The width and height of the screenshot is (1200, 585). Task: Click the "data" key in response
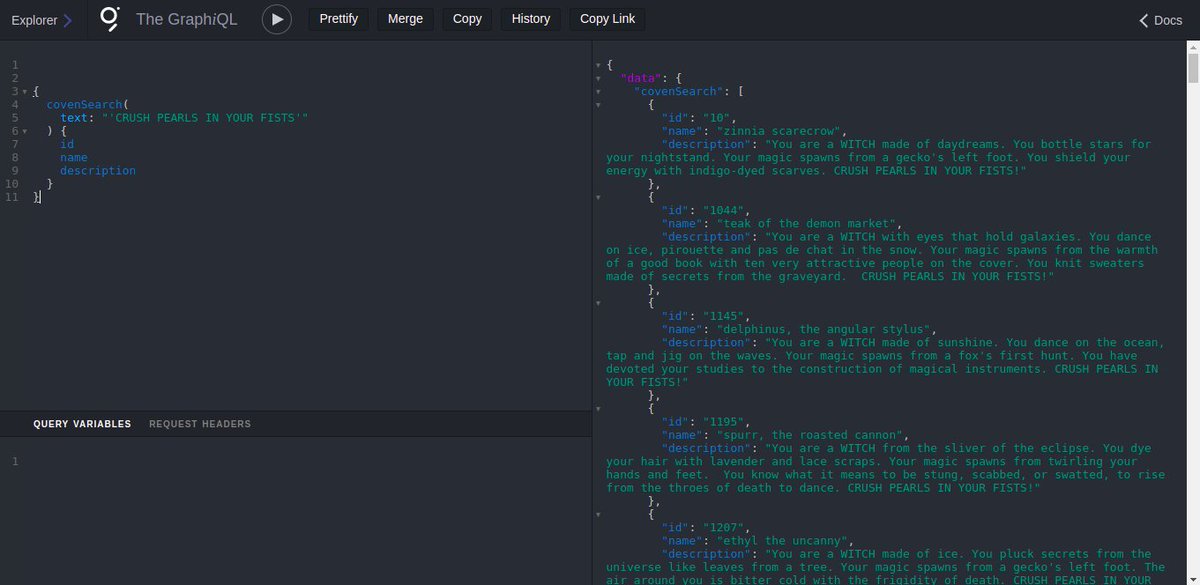click(x=640, y=78)
